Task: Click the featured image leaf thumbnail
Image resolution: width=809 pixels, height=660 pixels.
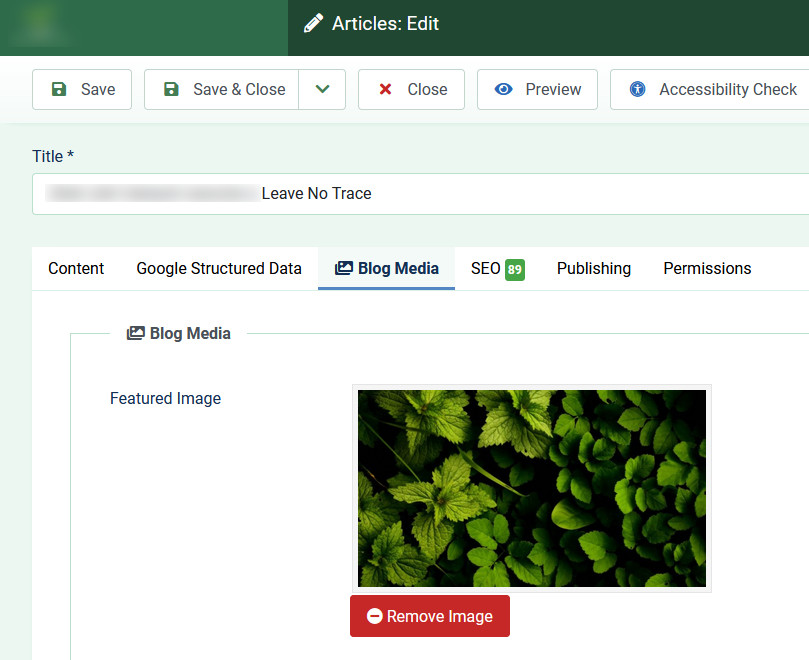Action: [532, 488]
